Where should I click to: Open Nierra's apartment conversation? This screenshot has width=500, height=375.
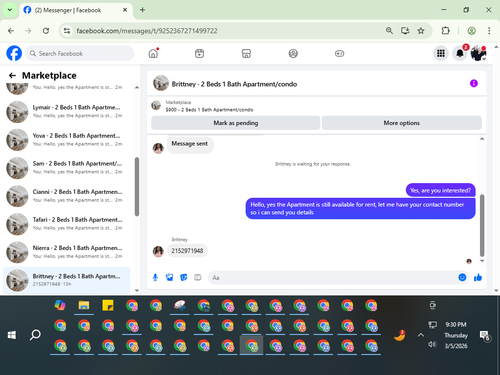pyautogui.click(x=67, y=252)
